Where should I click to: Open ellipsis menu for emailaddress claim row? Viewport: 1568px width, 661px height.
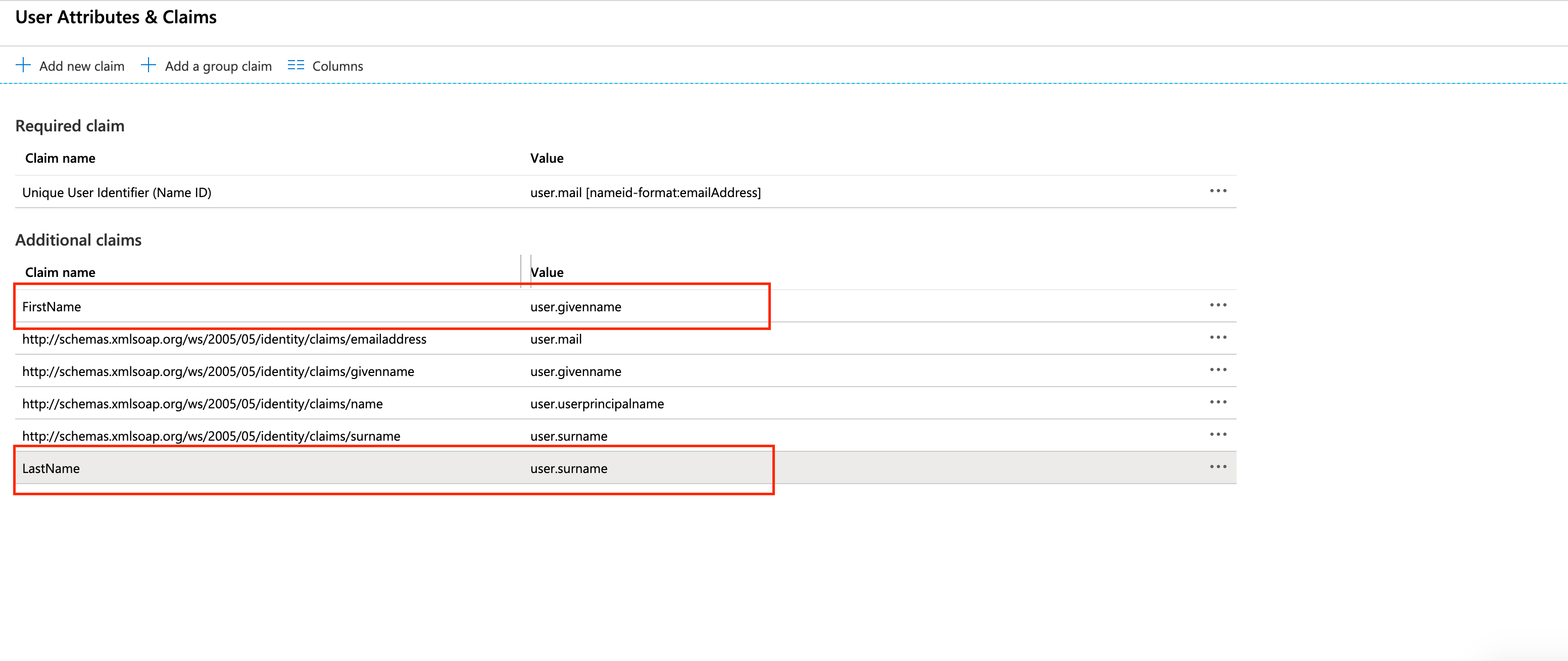tap(1217, 337)
